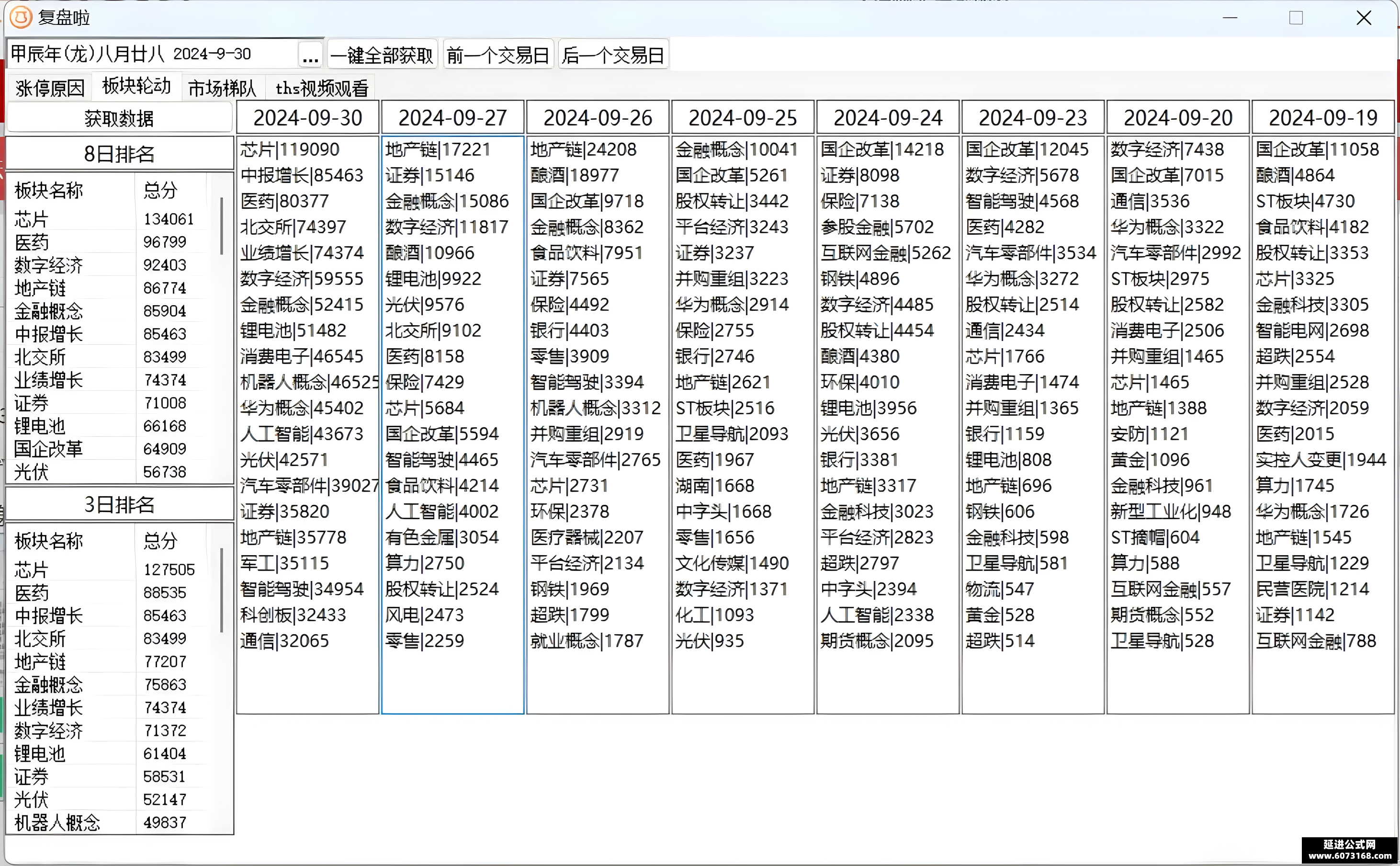1400x866 pixels.
Task: Click 板块名称 column header in 3日排名
Action: click(x=71, y=540)
